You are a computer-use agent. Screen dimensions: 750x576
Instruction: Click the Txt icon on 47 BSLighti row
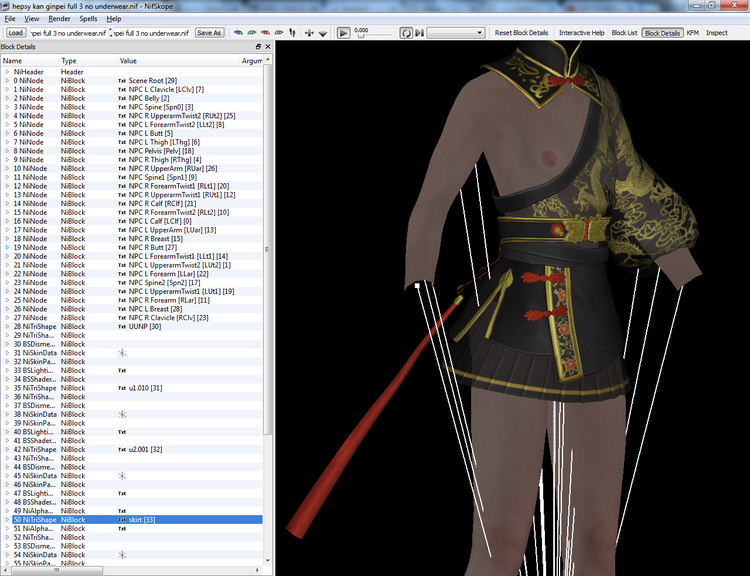(x=122, y=493)
